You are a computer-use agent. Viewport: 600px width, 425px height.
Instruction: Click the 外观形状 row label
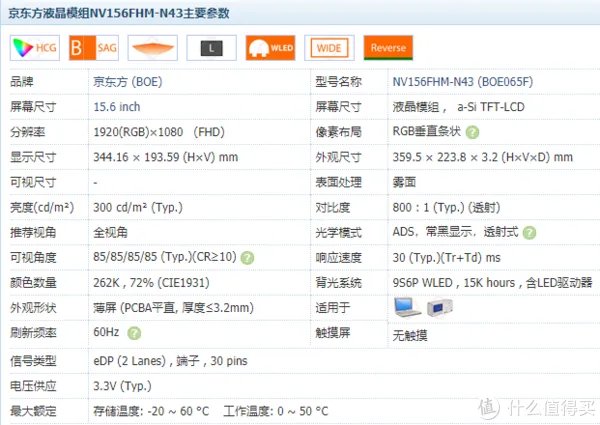pos(33,308)
